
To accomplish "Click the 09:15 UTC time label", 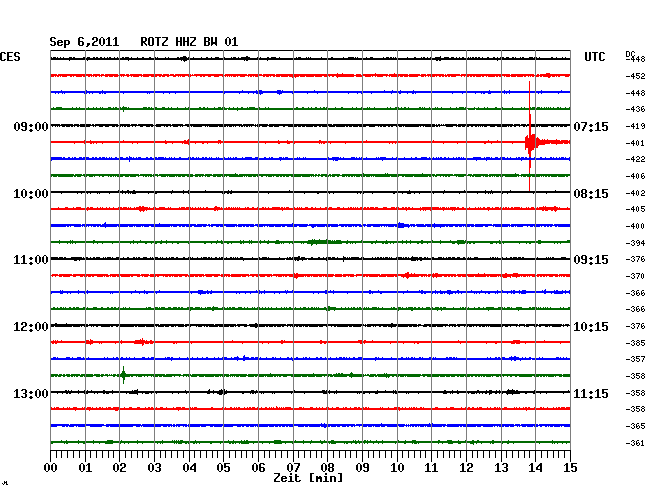I will coord(591,260).
